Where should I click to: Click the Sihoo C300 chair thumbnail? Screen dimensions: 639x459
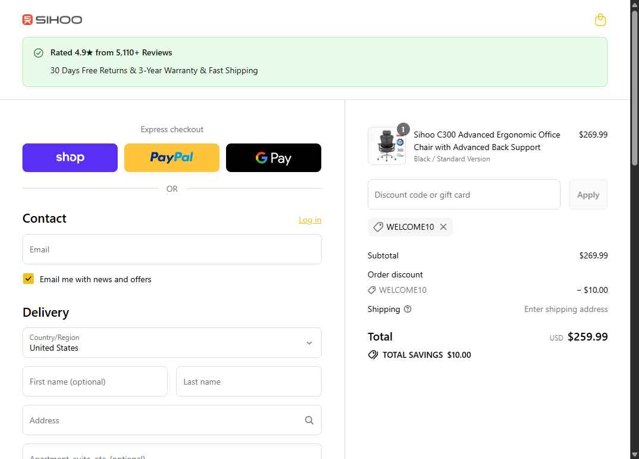tap(387, 146)
